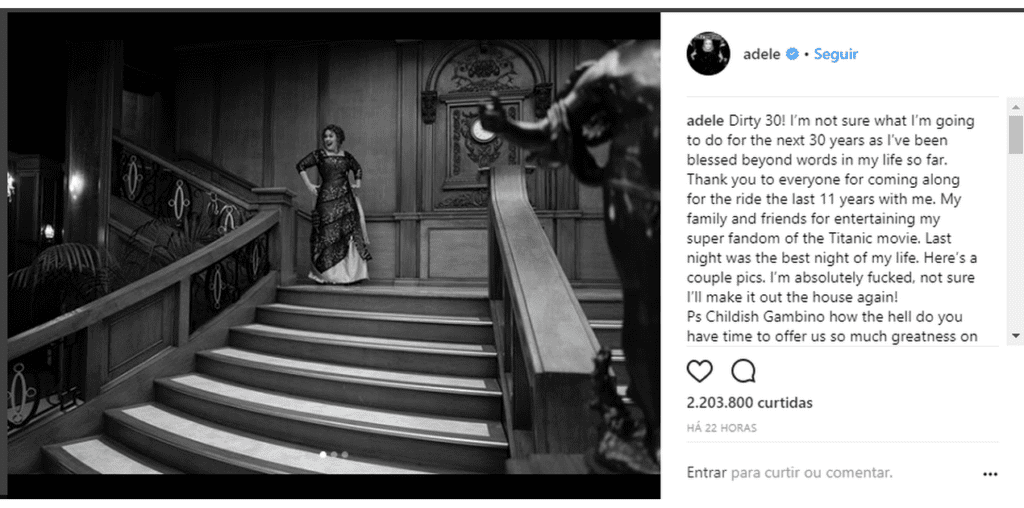The image size is (1024, 508).
Task: Click adele username in caption
Action: click(705, 121)
